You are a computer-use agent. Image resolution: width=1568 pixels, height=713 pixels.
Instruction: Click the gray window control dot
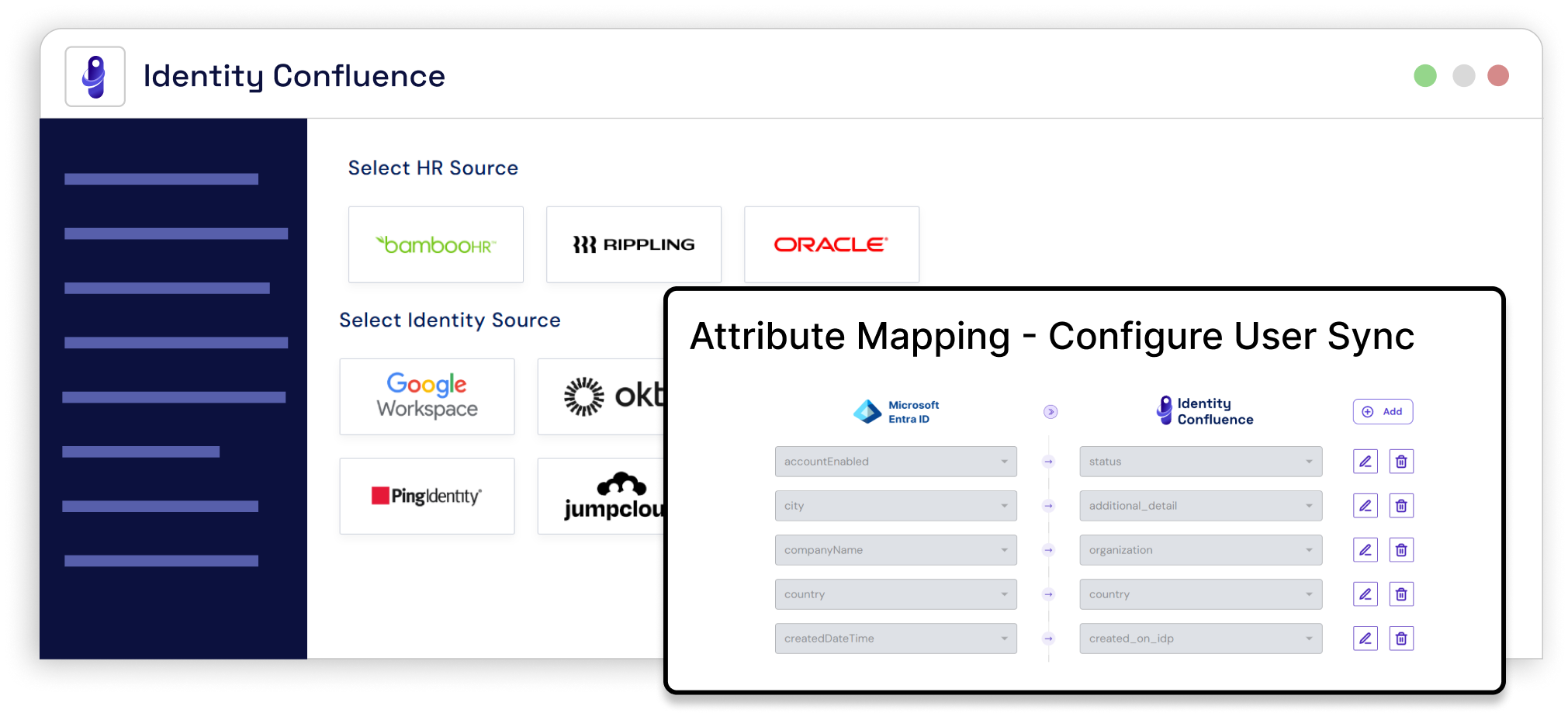pos(1464,75)
